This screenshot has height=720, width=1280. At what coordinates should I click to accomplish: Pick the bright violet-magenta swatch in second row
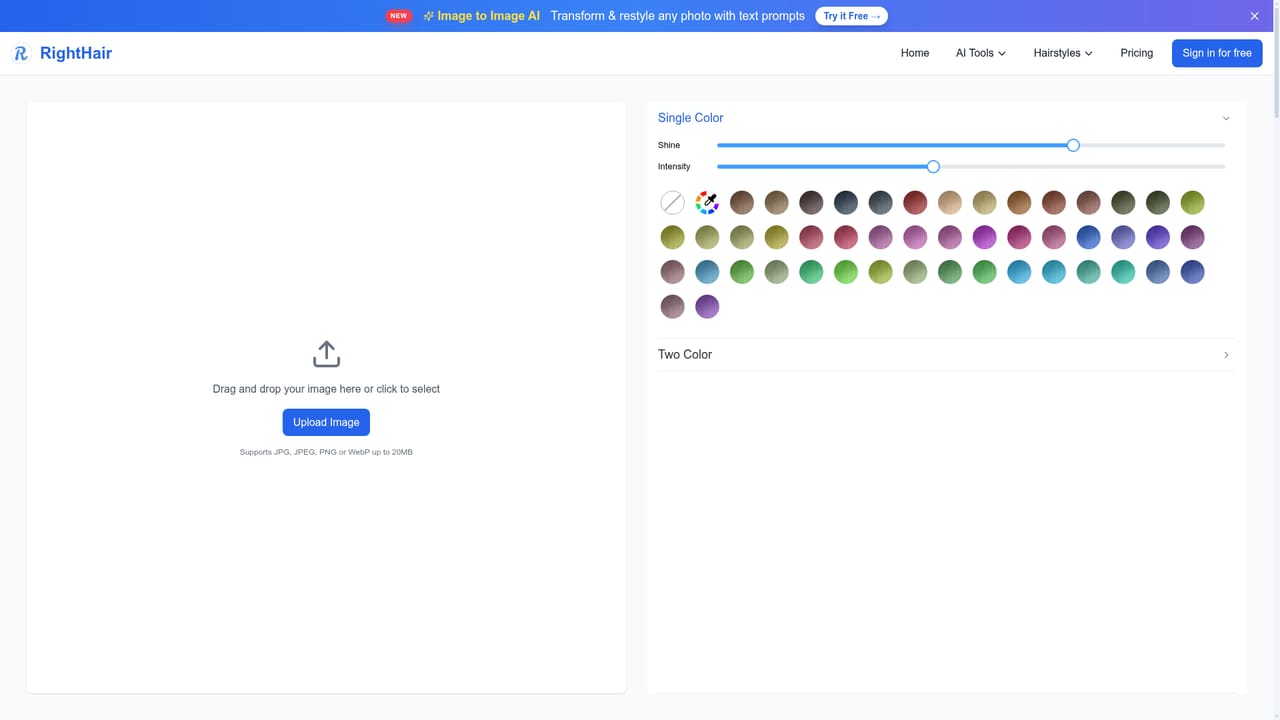pyautogui.click(x=984, y=237)
